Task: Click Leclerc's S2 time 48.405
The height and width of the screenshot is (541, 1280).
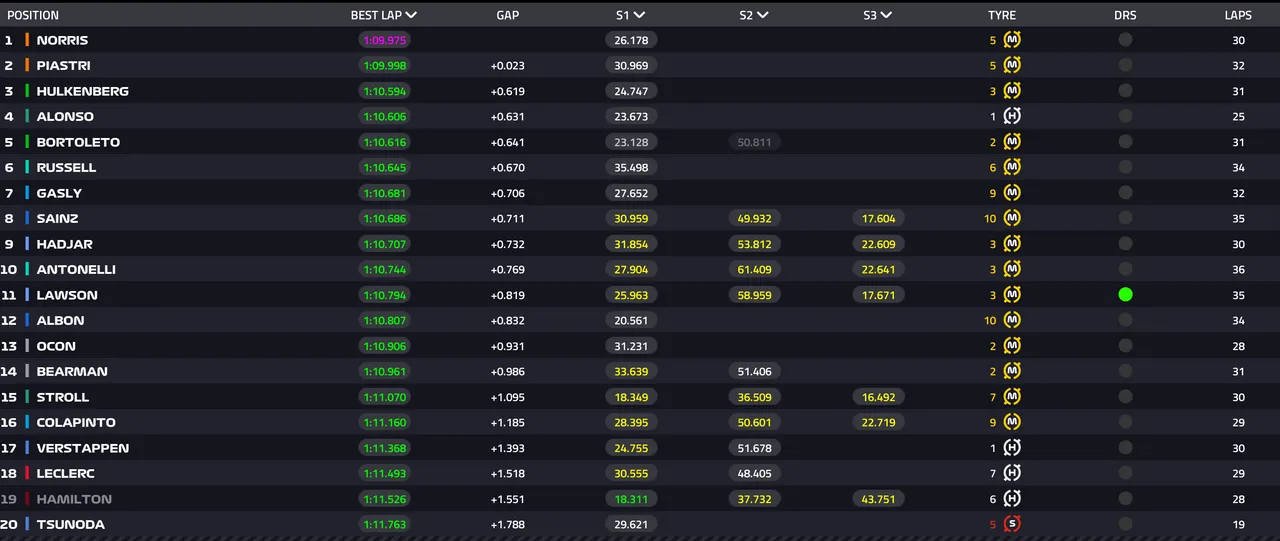Action: [754, 473]
